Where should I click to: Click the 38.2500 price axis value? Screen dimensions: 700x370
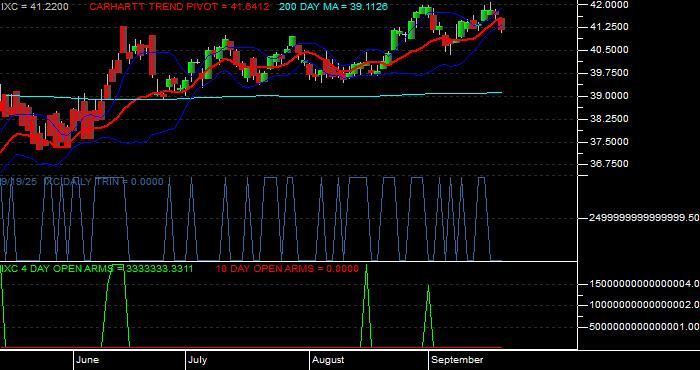tap(610, 119)
